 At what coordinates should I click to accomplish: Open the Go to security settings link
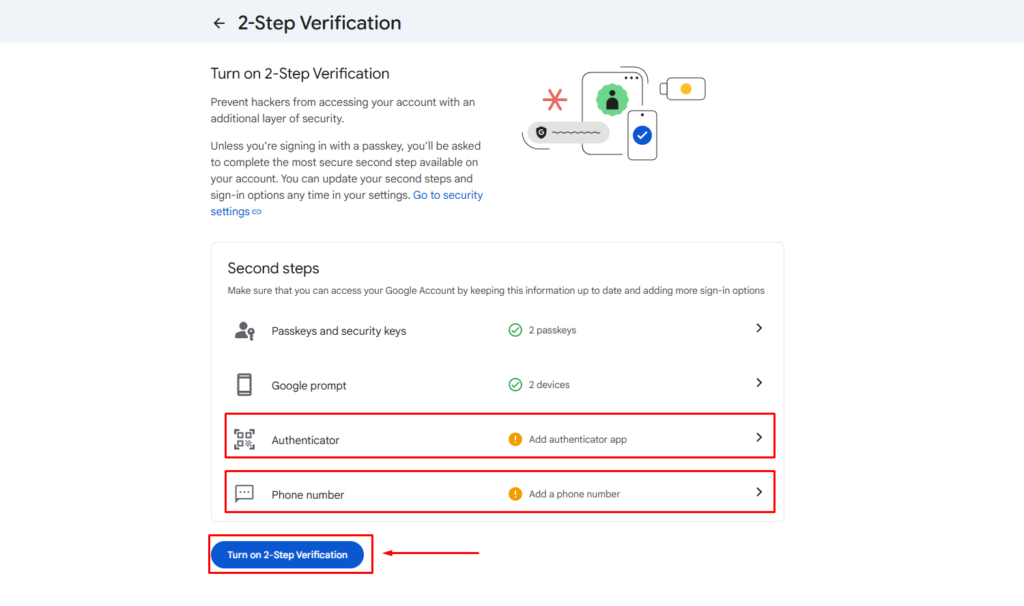448,195
